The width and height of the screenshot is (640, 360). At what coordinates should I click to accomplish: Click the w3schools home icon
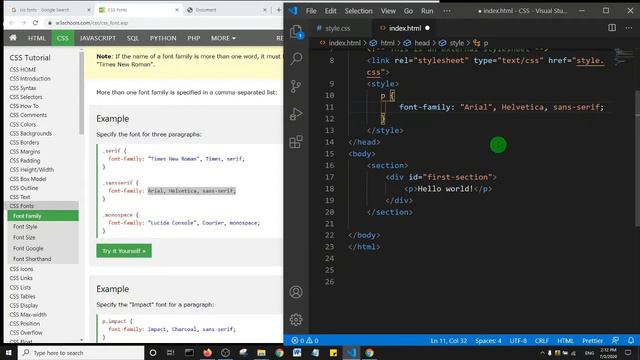(x=13, y=38)
